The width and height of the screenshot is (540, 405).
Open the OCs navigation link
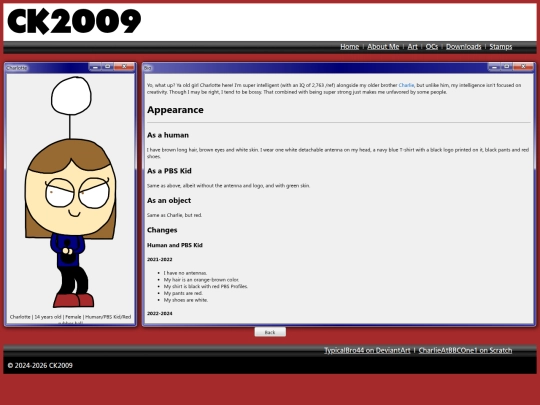(x=432, y=46)
